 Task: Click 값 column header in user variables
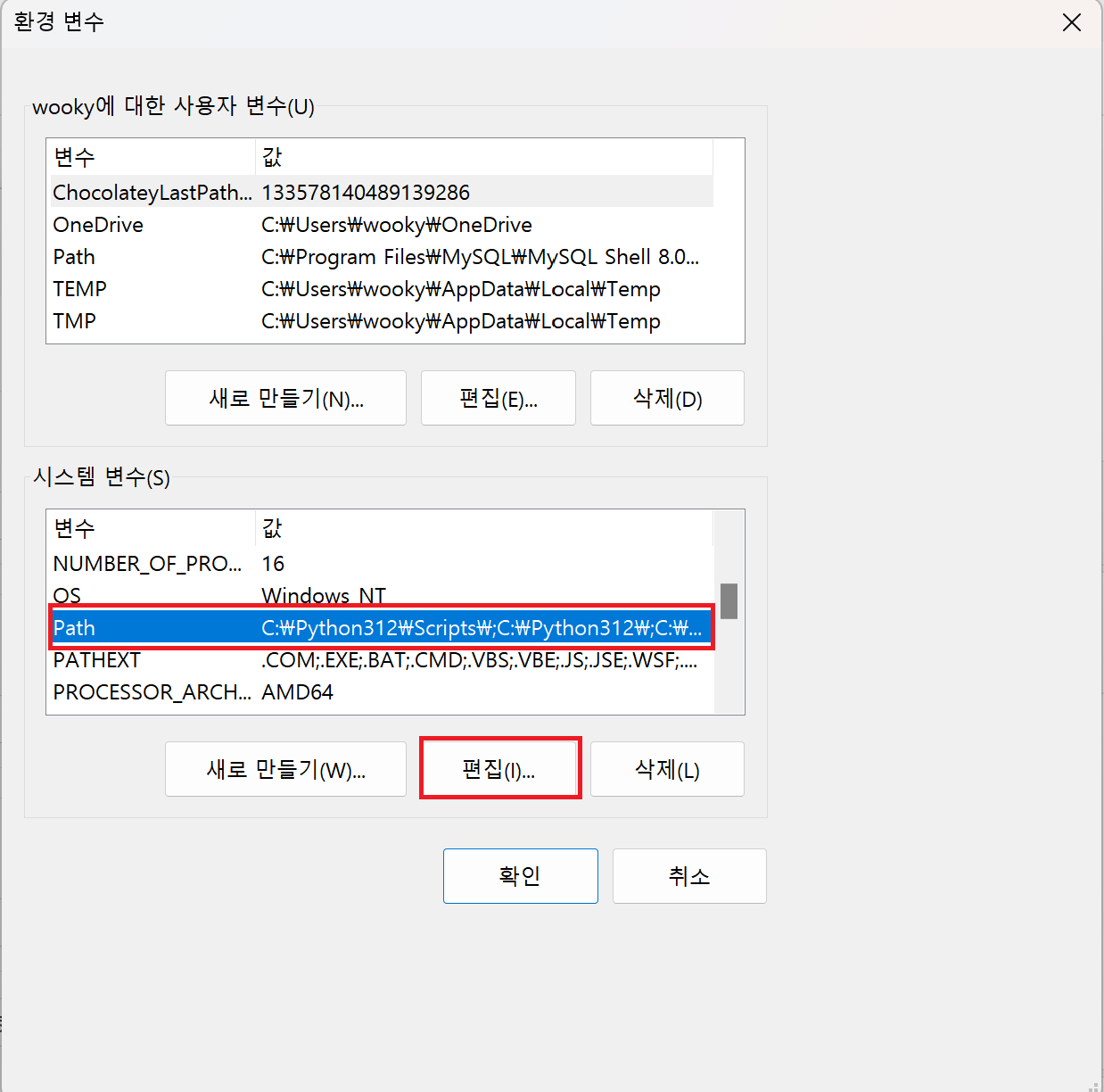484,157
